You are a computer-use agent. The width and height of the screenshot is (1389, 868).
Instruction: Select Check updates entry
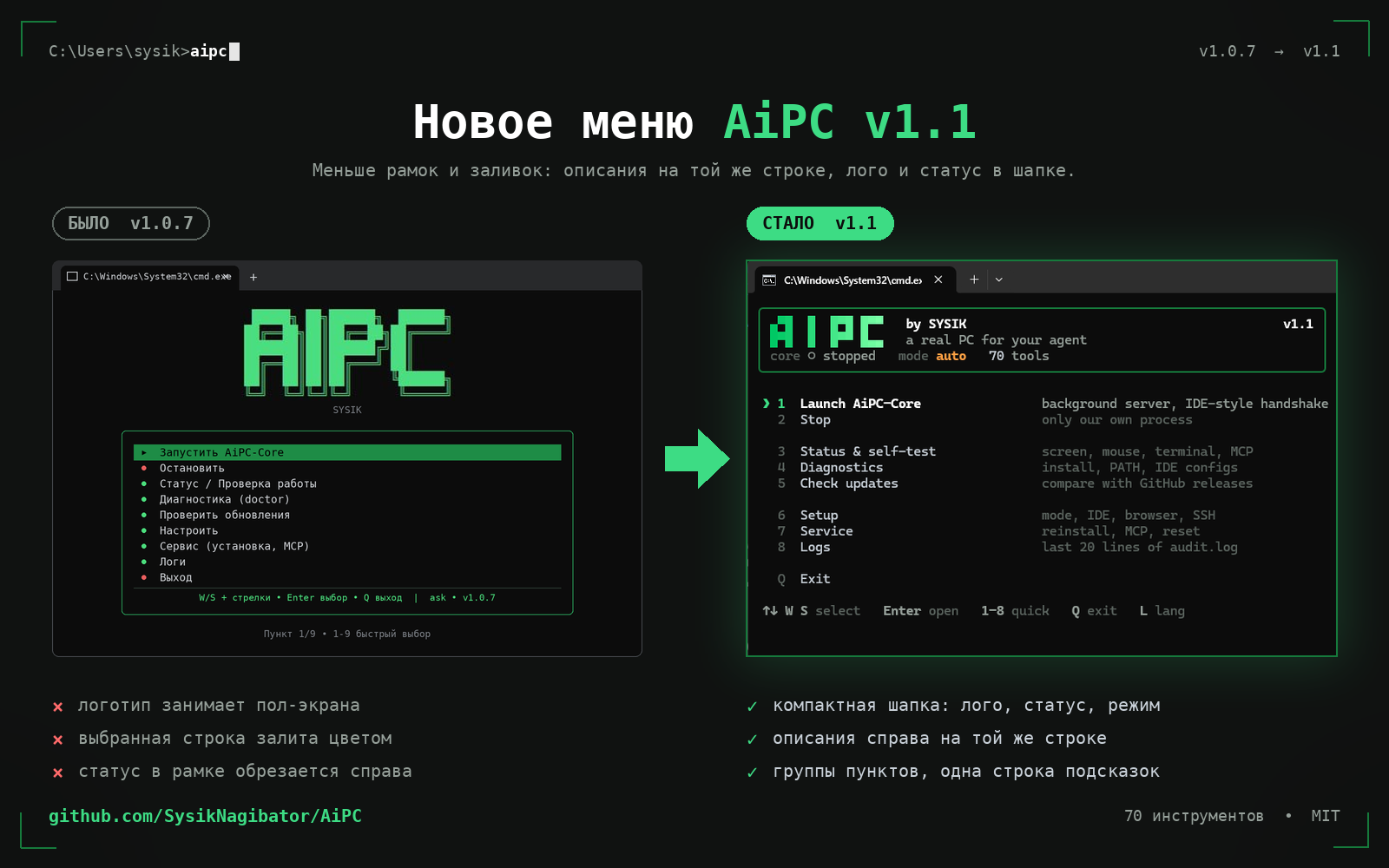pyautogui.click(x=848, y=483)
